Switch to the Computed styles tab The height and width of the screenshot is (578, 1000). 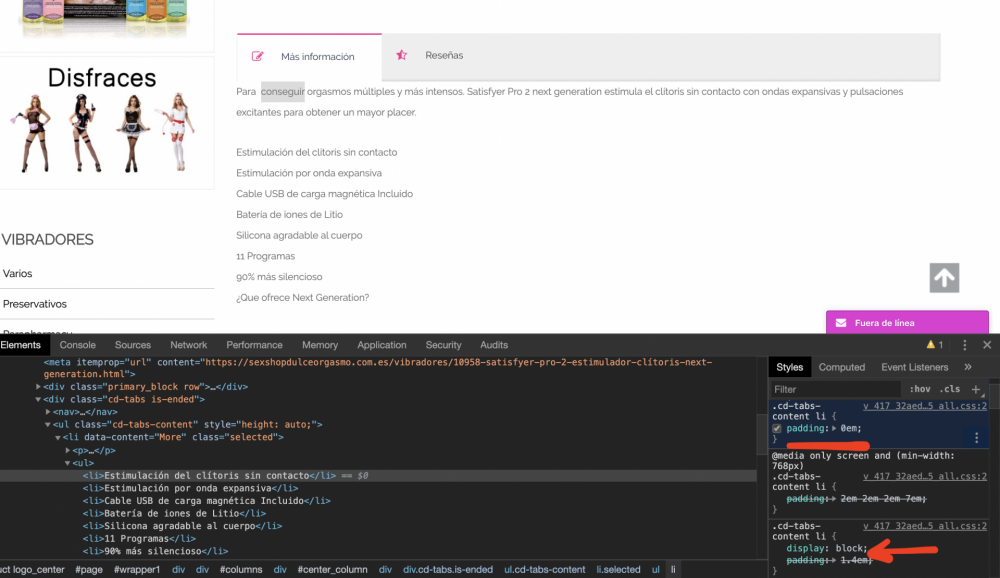click(x=842, y=366)
